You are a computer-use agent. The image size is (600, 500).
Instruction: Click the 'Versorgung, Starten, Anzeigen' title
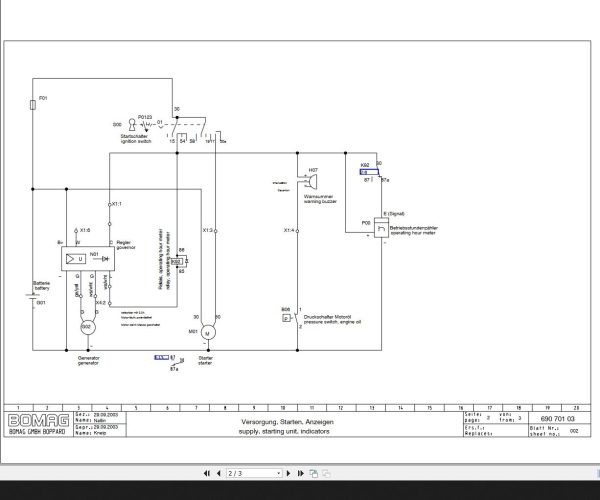pyautogui.click(x=287, y=422)
